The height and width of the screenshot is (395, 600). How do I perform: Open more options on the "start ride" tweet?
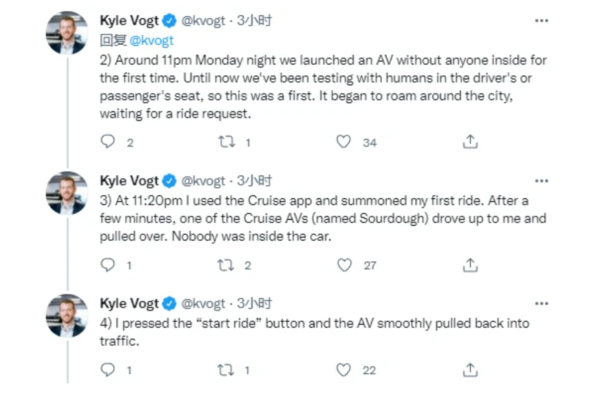pos(541,304)
